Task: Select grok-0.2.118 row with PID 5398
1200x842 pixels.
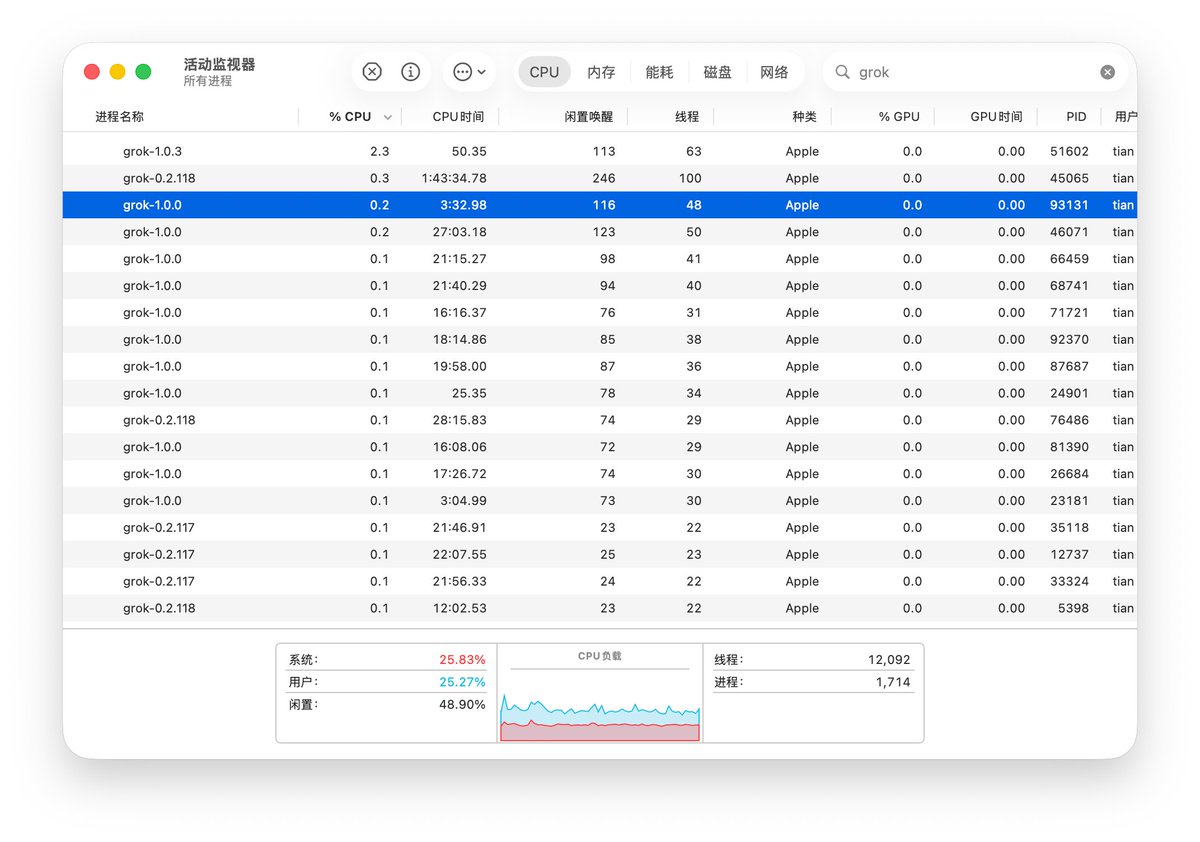Action: [x=600, y=610]
